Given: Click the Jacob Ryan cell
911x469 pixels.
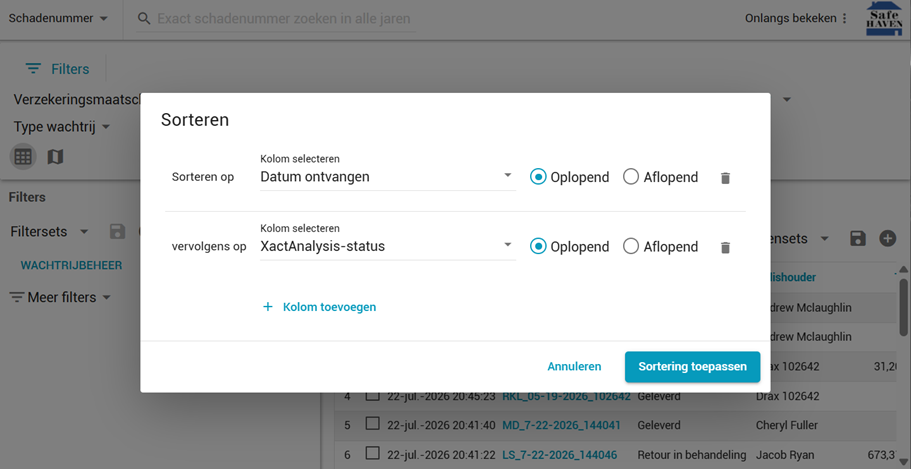Looking at the screenshot, I should [785, 454].
